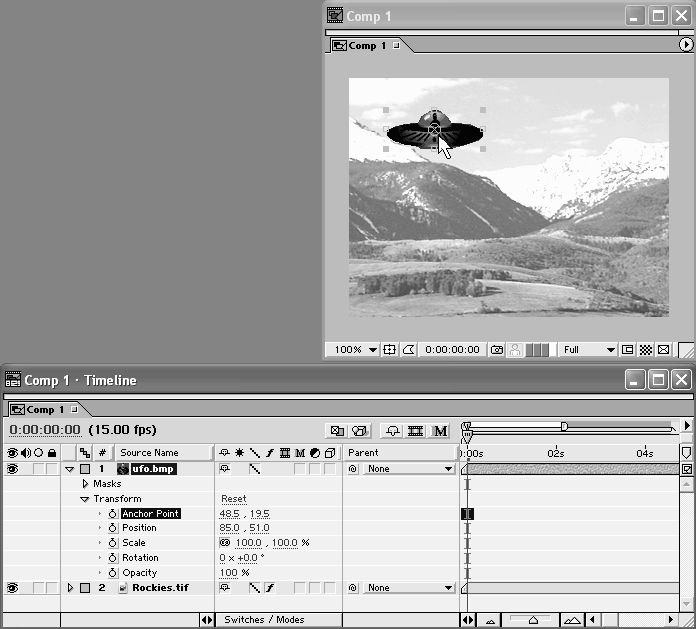Viewport: 696px width, 629px height.
Task: Click the title-action safe grid icon
Action: click(390, 350)
